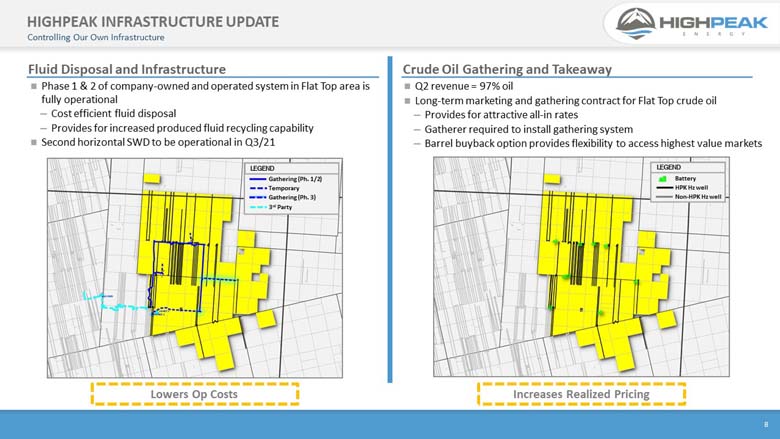Click the 'HIGHPEAK INFRASTRUCTURE UPDATE' title
This screenshot has width=780, height=439.
pyautogui.click(x=153, y=22)
